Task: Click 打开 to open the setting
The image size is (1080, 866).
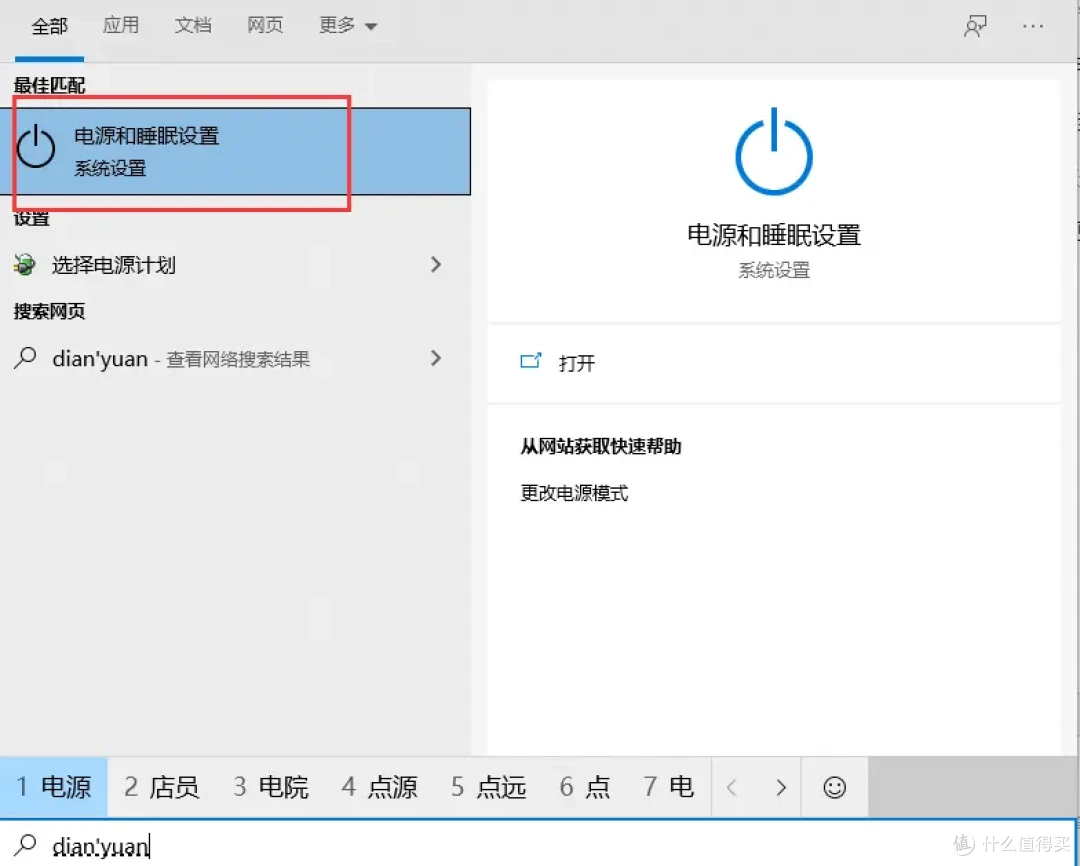Action: point(773,362)
